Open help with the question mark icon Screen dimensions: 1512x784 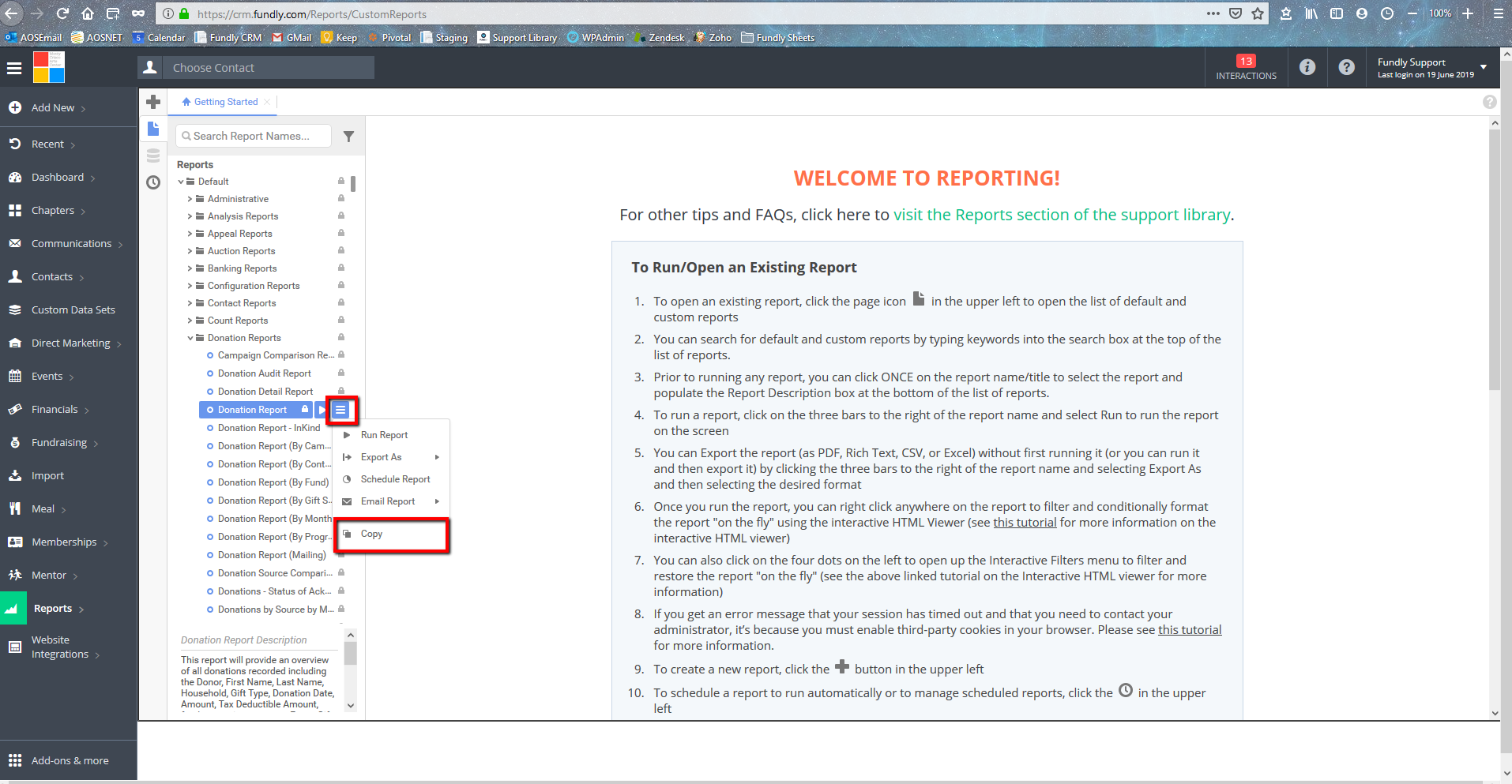(1346, 66)
